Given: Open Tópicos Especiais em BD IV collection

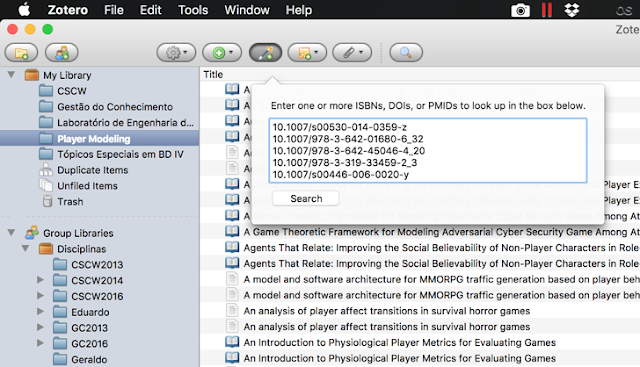Looking at the screenshot, I should [x=120, y=154].
